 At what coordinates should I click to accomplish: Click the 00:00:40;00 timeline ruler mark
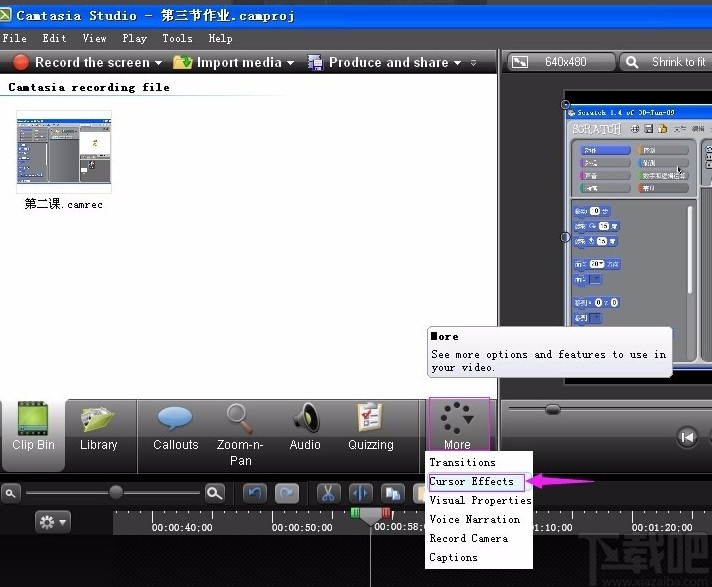click(182, 528)
